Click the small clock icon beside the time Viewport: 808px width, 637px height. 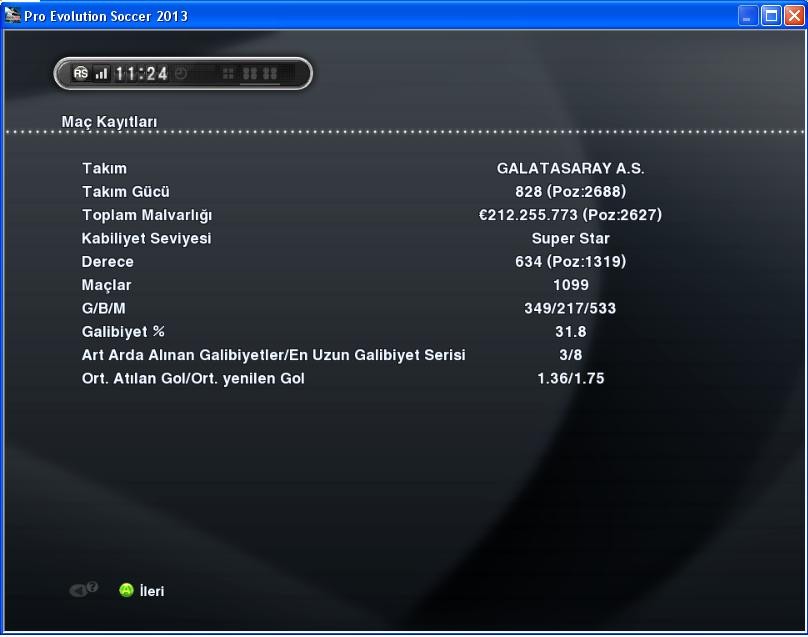[181, 73]
